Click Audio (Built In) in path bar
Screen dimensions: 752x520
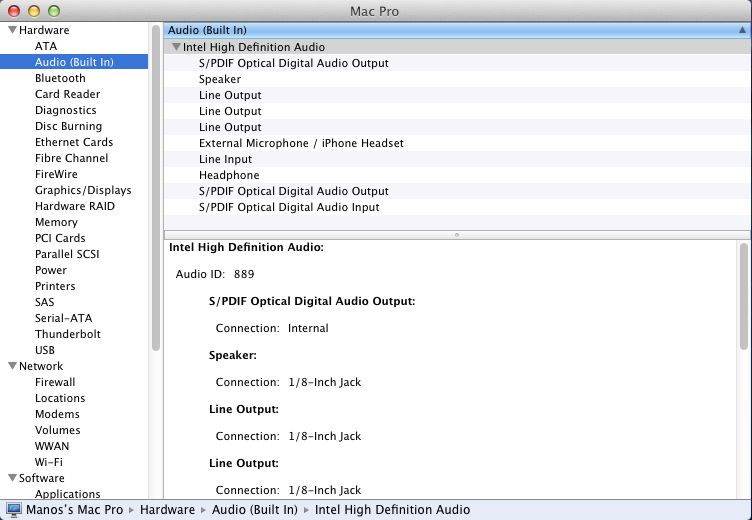click(x=255, y=509)
